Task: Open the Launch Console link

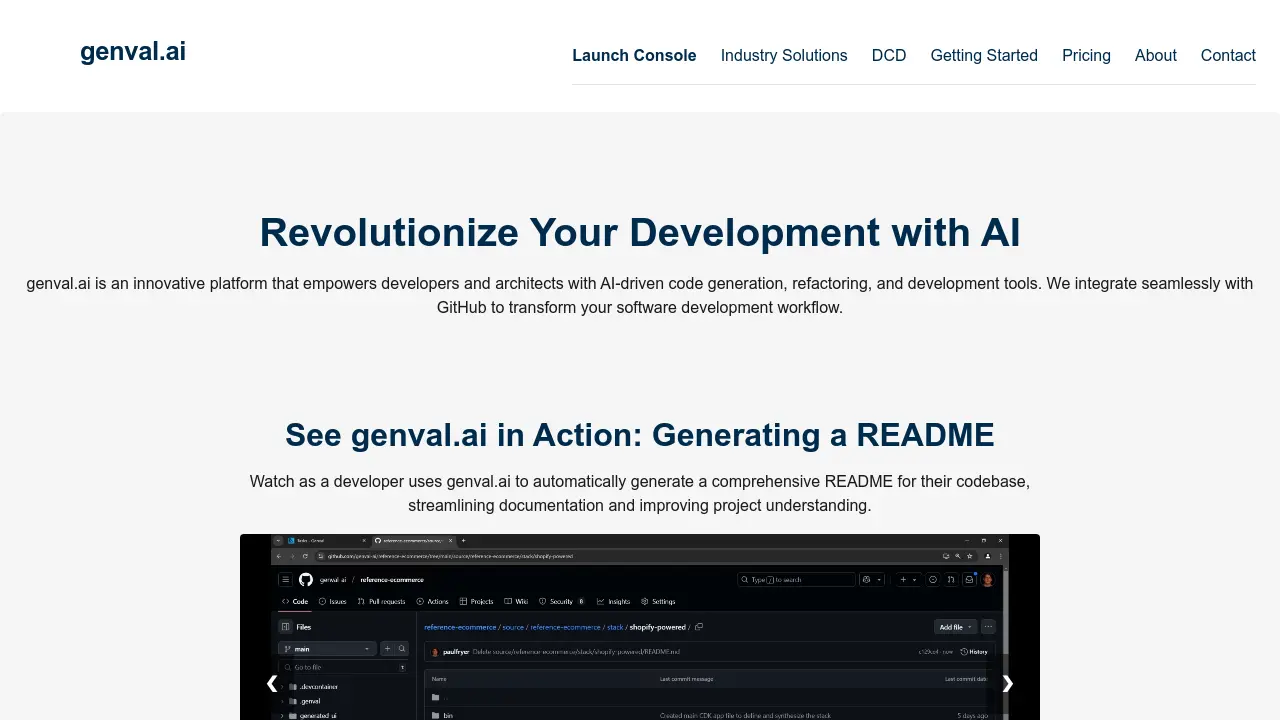Action: pyautogui.click(x=634, y=56)
